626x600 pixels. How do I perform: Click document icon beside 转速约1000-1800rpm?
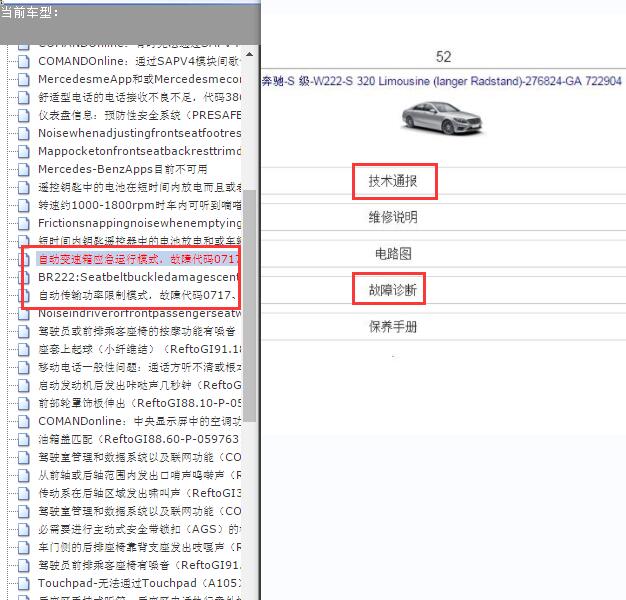(x=24, y=205)
